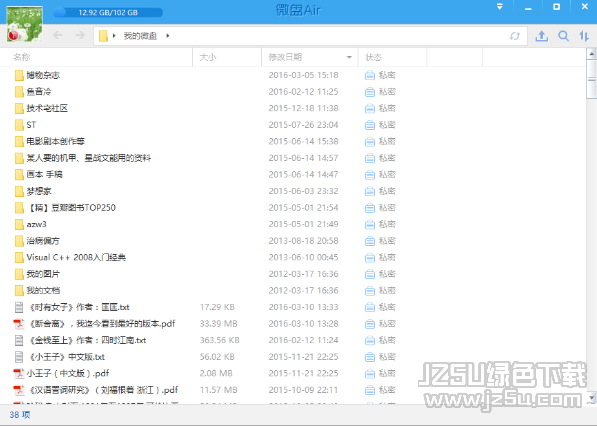Go forward with the right arrow
Image resolution: width=597 pixels, height=426 pixels.
[80, 35]
